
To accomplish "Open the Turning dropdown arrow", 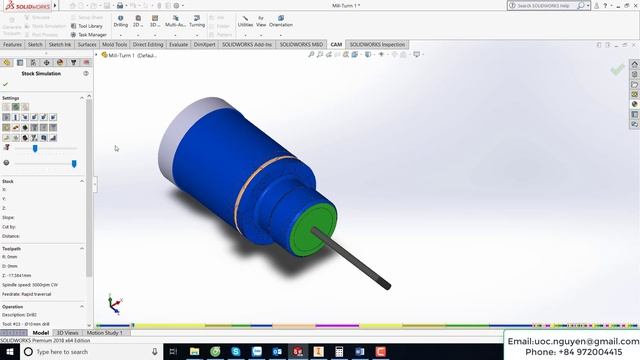I will point(197,36).
